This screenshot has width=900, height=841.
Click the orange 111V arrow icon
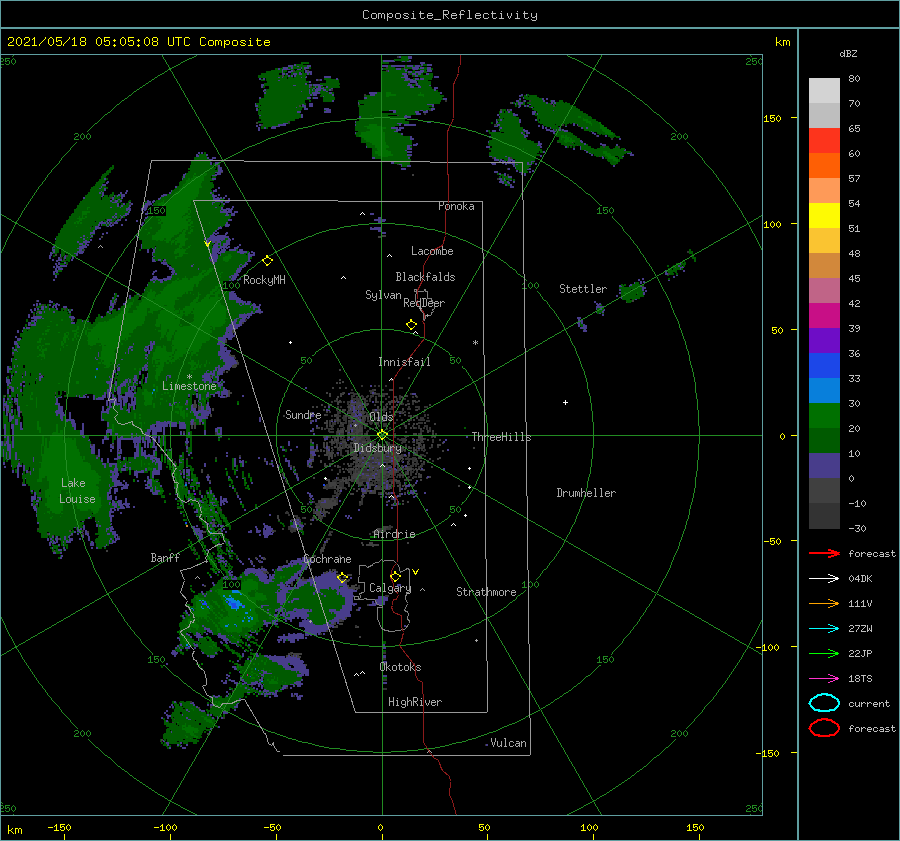tap(824, 603)
